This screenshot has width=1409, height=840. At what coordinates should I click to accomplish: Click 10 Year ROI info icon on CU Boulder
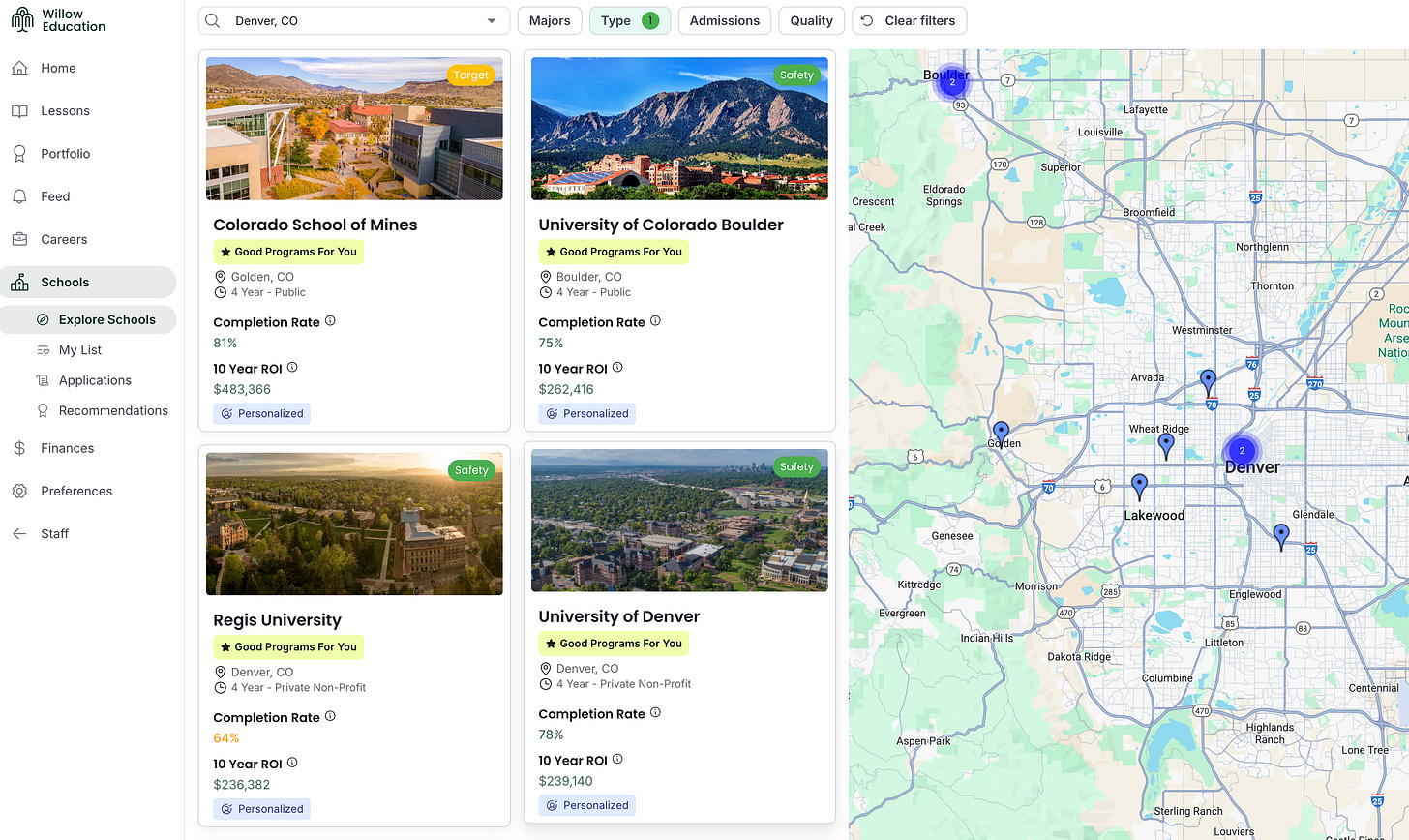[x=617, y=368]
